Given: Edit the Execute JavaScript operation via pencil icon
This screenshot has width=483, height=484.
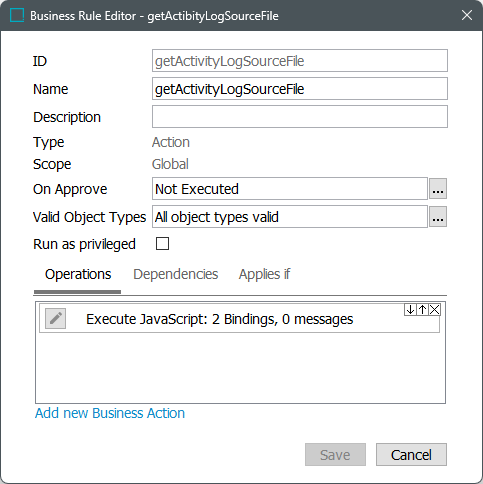Looking at the screenshot, I should (55, 318).
